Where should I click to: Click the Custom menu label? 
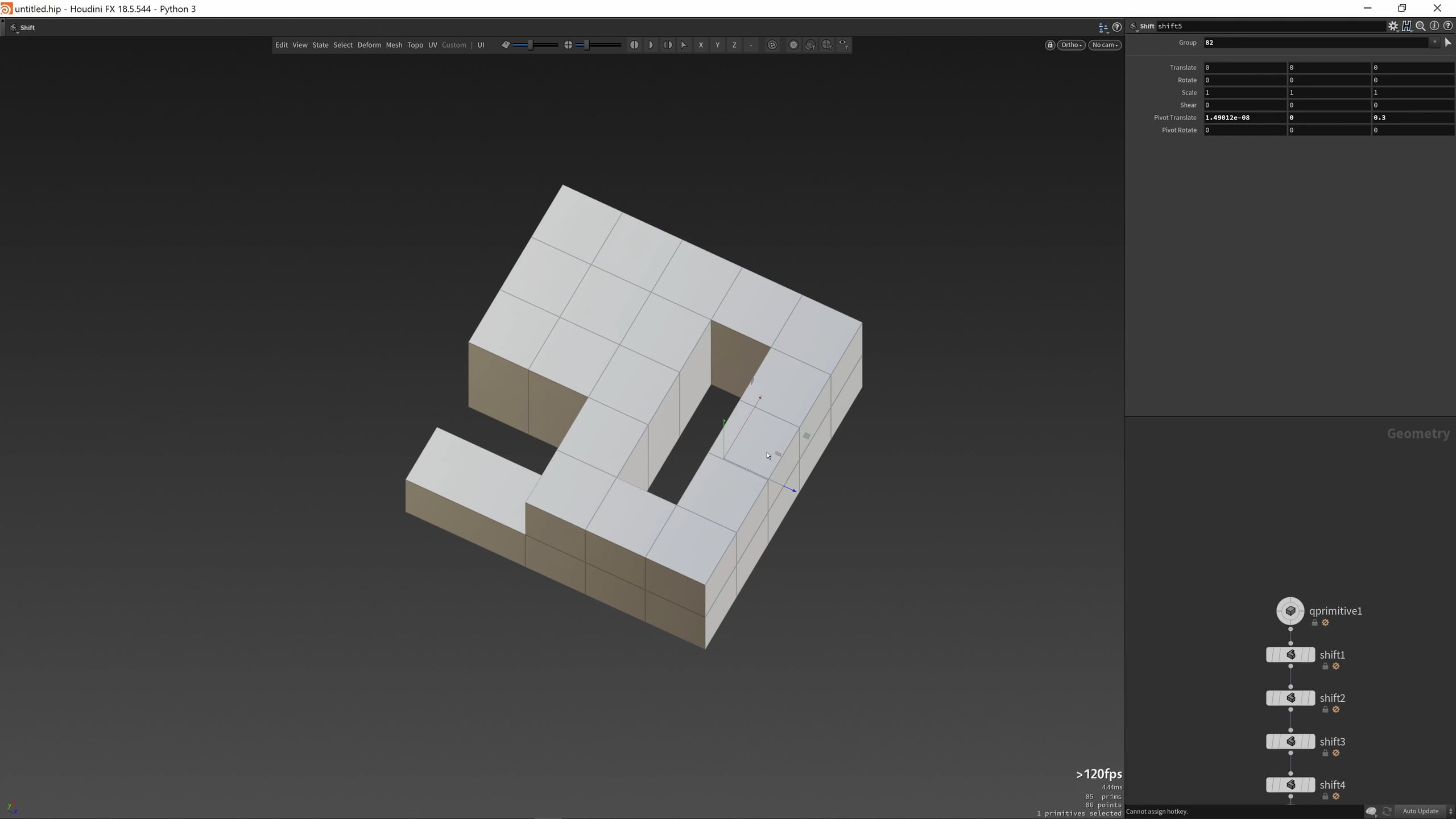point(454,45)
